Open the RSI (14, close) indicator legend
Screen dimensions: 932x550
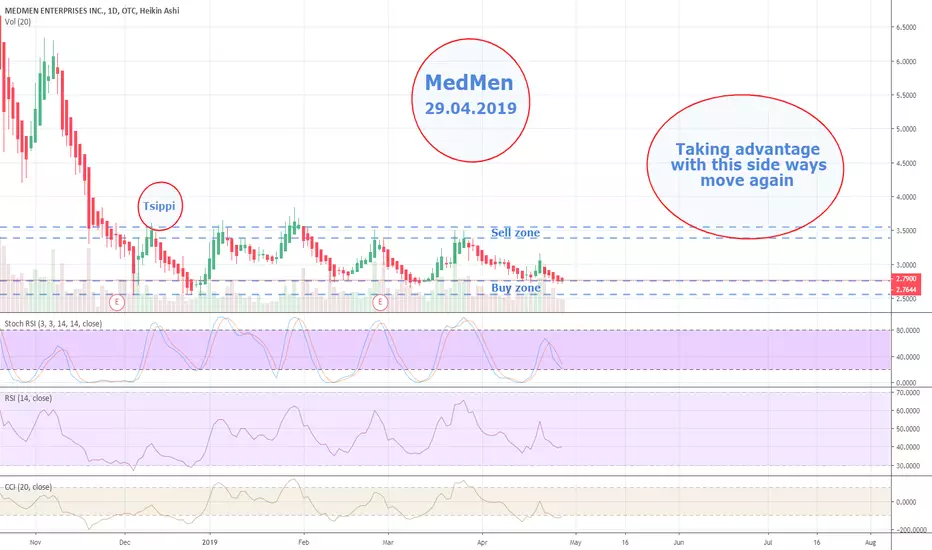click(28, 398)
